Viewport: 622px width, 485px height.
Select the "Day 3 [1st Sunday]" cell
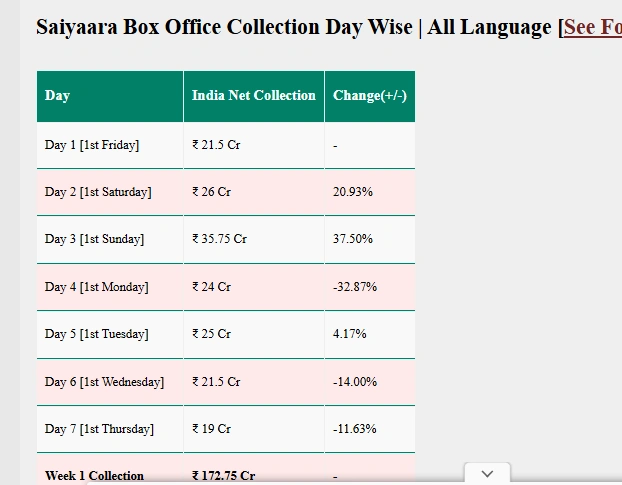[x=94, y=239]
